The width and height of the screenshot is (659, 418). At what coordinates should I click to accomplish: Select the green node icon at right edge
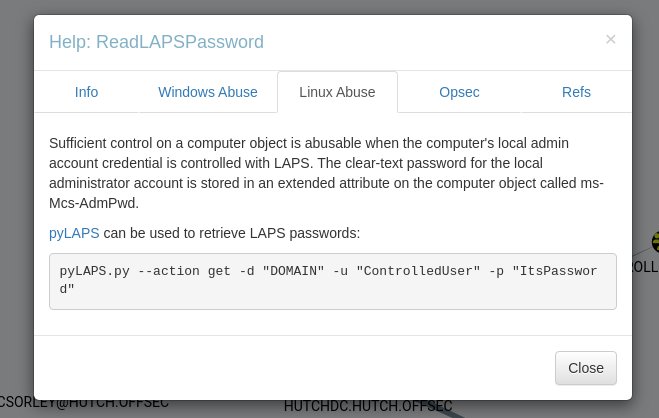point(655,241)
